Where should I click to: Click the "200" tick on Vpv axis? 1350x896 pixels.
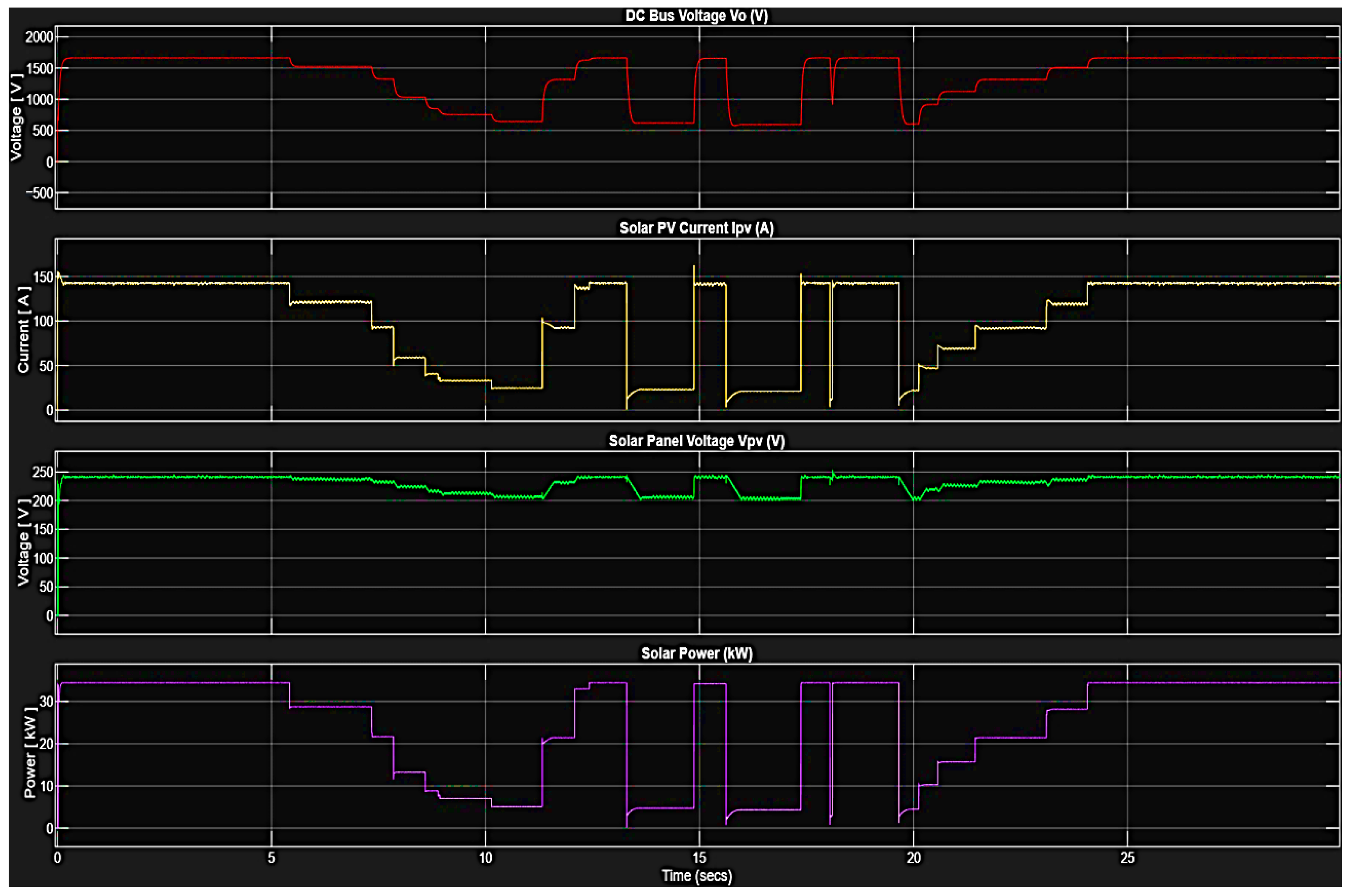pos(43,501)
